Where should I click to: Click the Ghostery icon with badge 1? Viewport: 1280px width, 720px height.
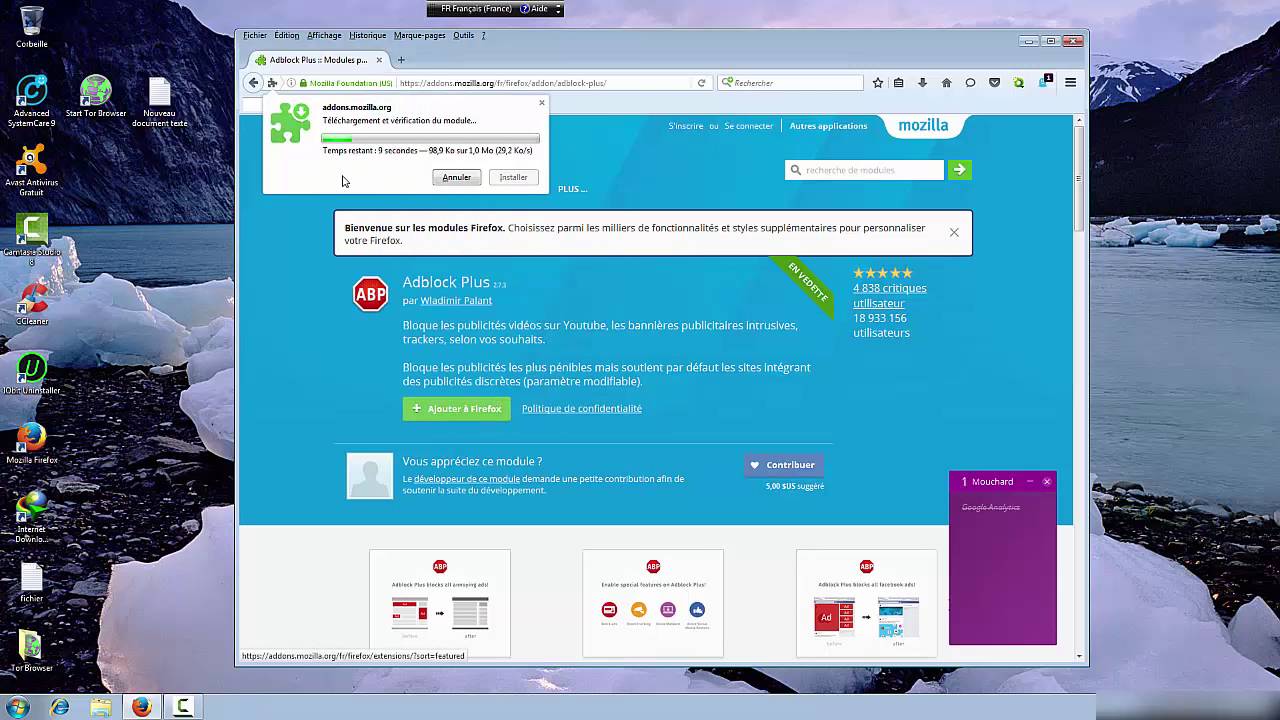coord(1044,81)
